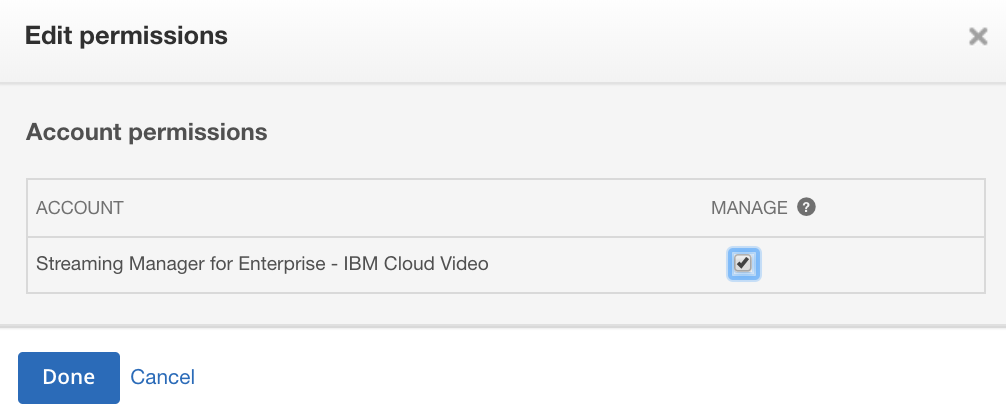Click the IBM Cloud Video account name text
The image size is (1006, 420).
[x=262, y=264]
